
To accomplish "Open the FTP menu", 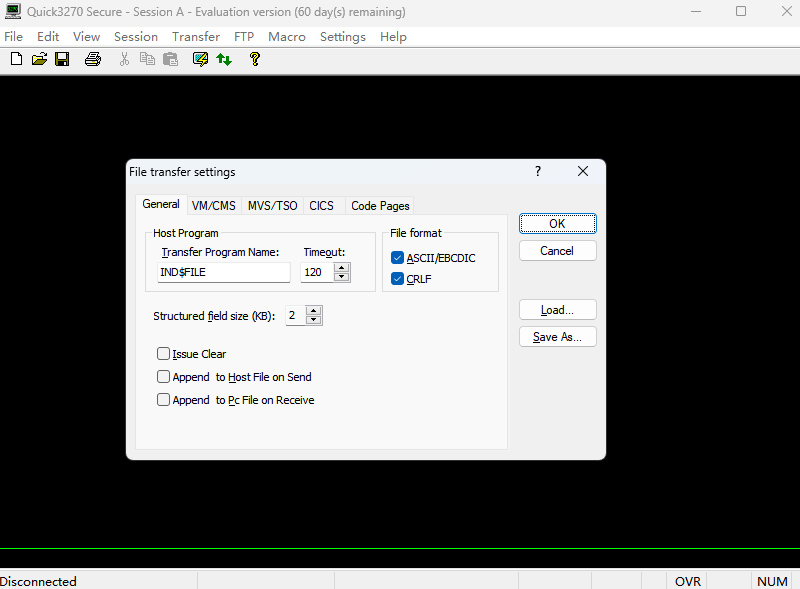I will (x=244, y=37).
